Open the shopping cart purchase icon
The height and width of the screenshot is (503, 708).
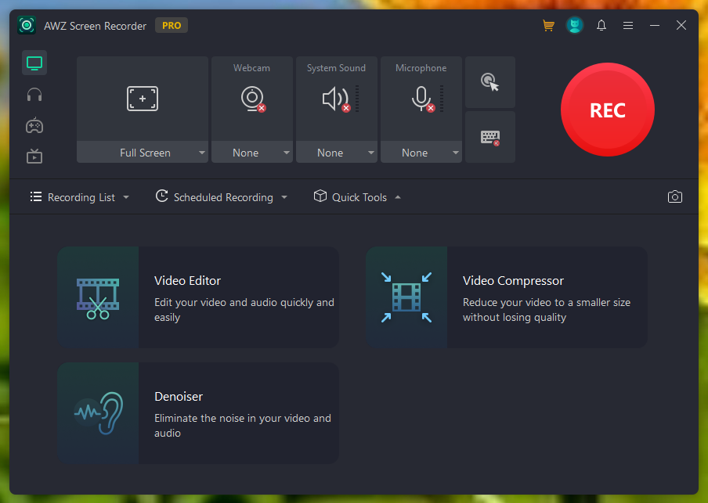pos(548,25)
